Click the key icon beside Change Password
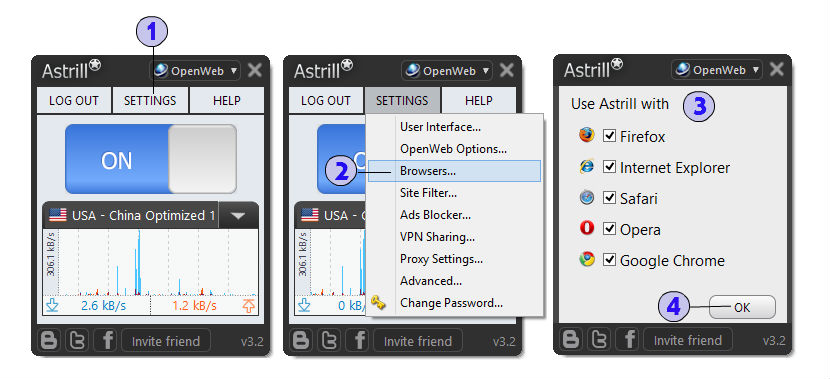 click(x=378, y=303)
